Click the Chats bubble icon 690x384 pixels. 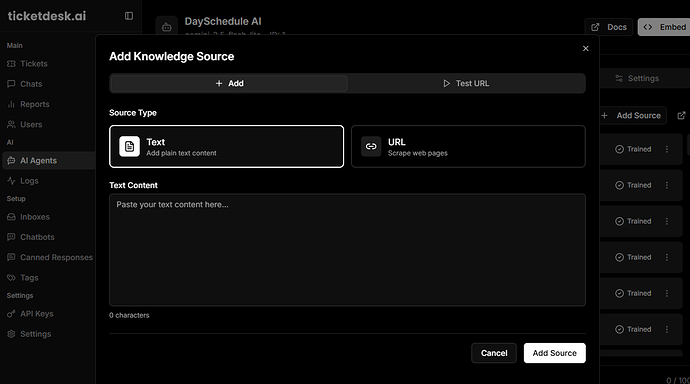11,84
